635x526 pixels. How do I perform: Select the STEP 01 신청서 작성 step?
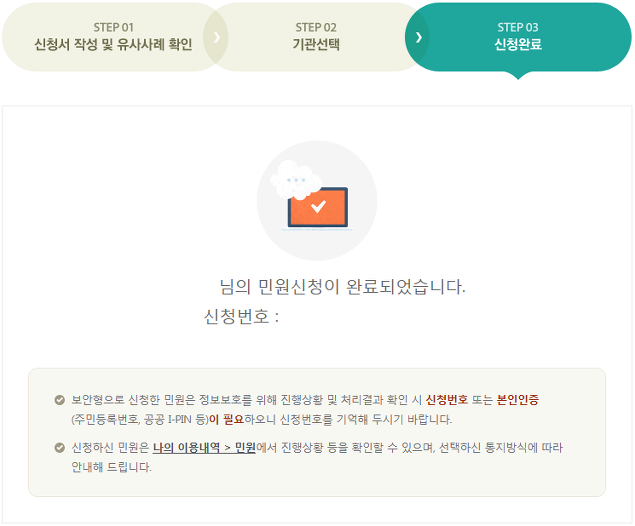click(113, 37)
